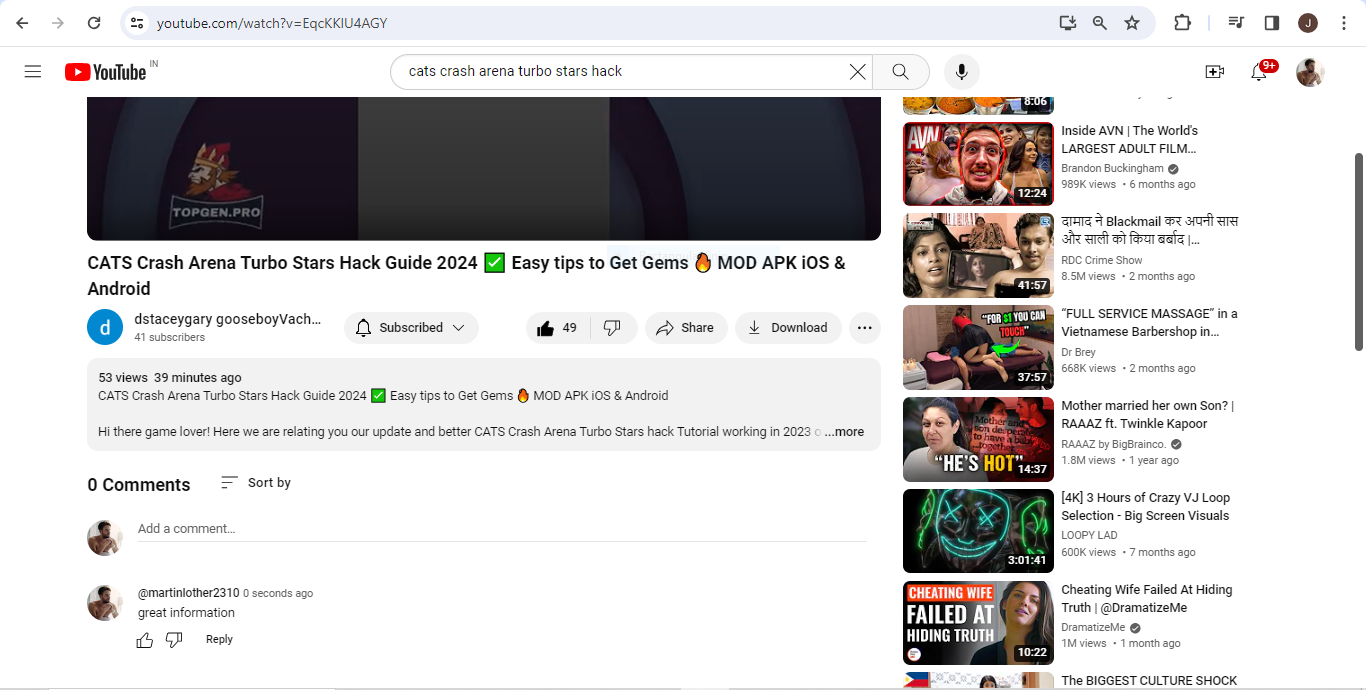This screenshot has width=1366, height=690.
Task: Open channel avatar 'd' of dstaceygary
Action: pos(105,327)
